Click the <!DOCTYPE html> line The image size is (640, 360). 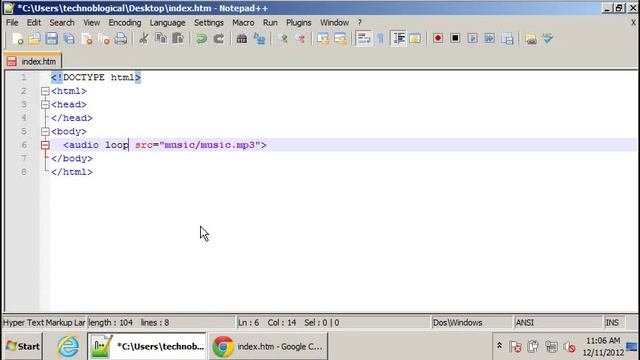pyautogui.click(x=96, y=78)
